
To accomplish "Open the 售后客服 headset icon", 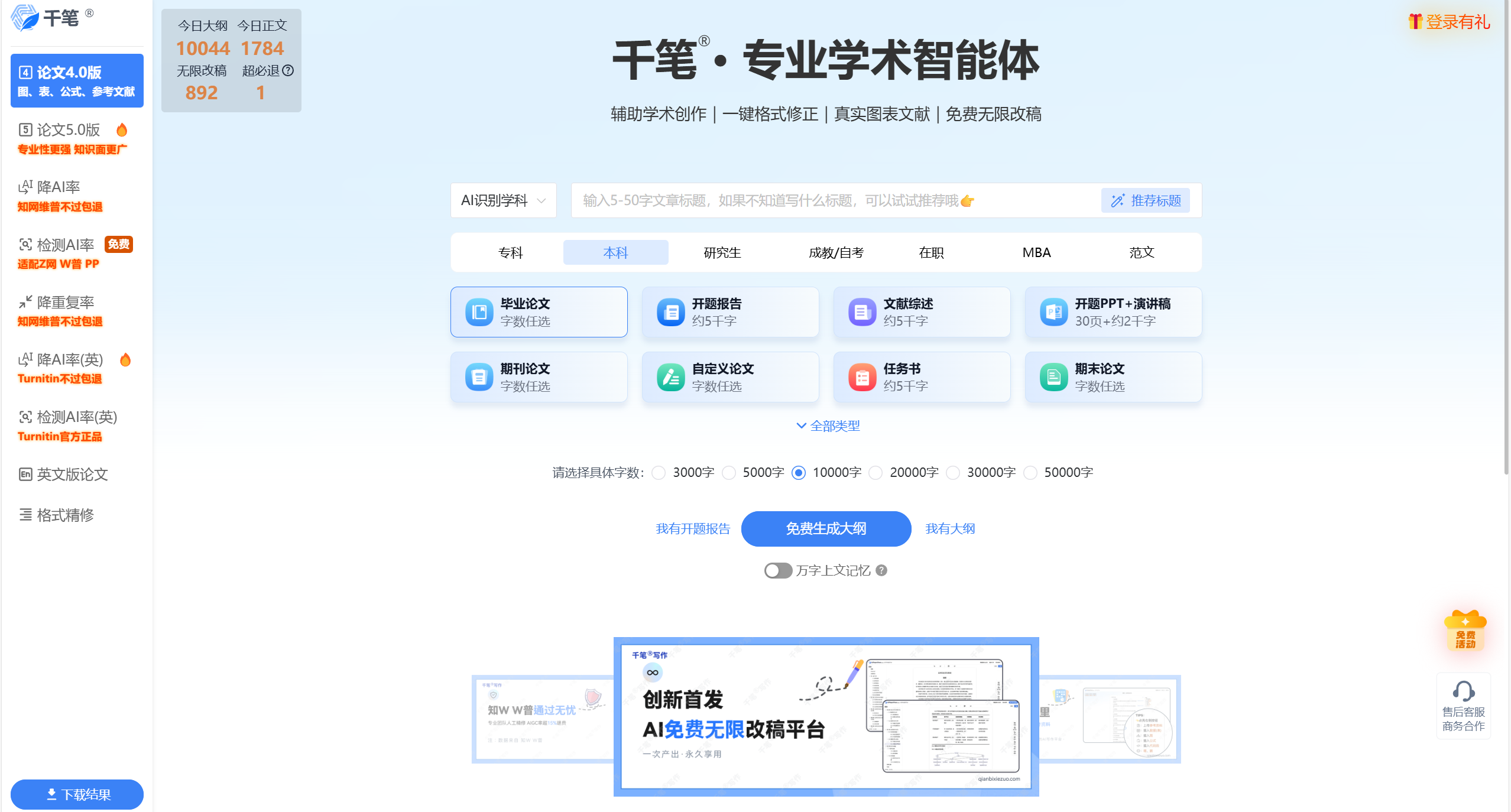I will (1463, 691).
